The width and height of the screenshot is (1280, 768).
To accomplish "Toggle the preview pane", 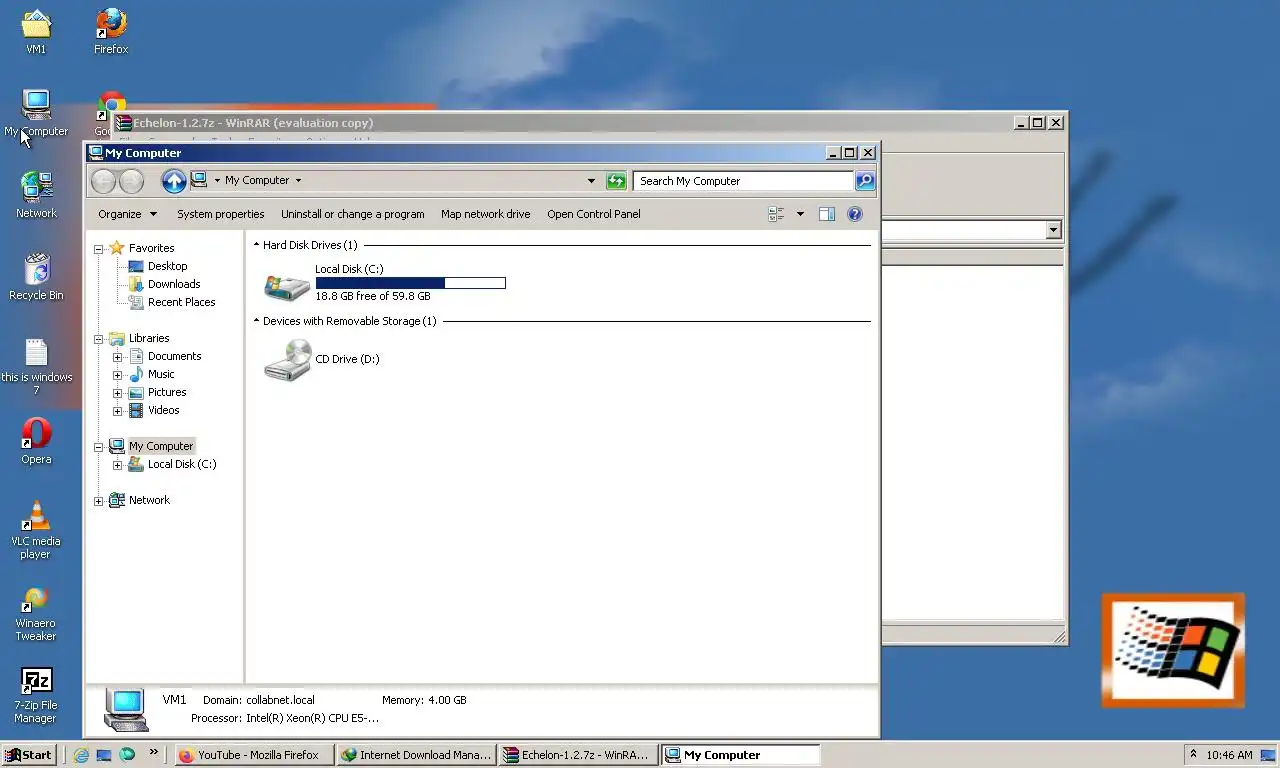I will 826,214.
